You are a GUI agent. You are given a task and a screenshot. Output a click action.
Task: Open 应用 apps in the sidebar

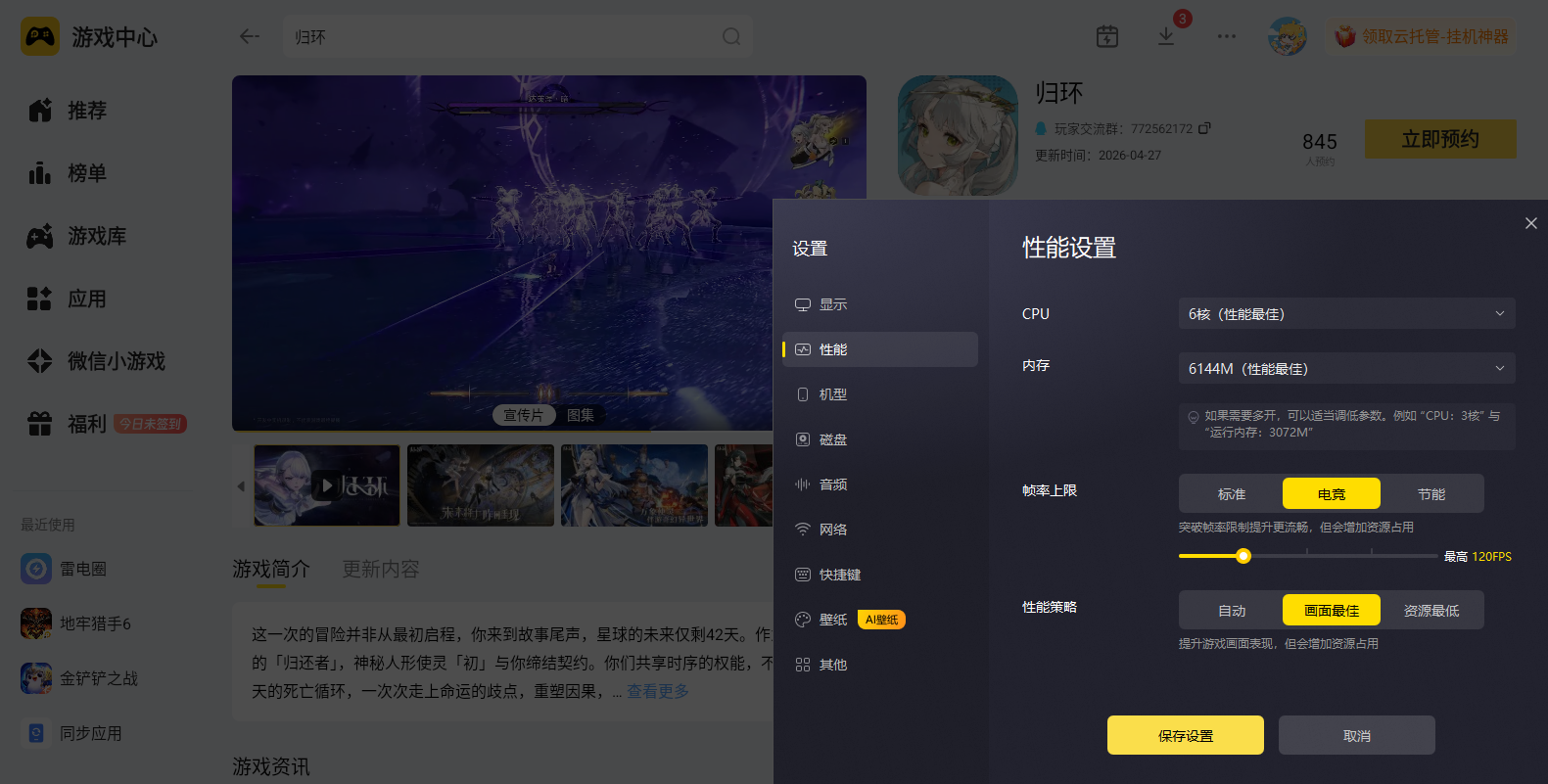67,299
